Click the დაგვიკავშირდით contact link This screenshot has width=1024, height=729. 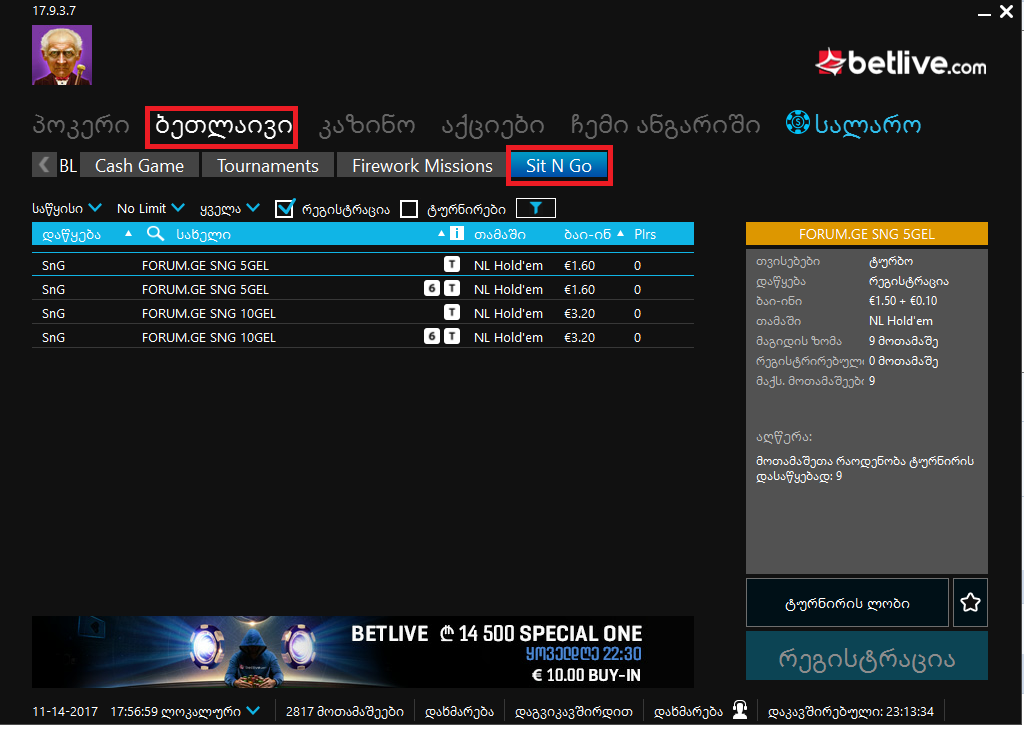click(573, 711)
